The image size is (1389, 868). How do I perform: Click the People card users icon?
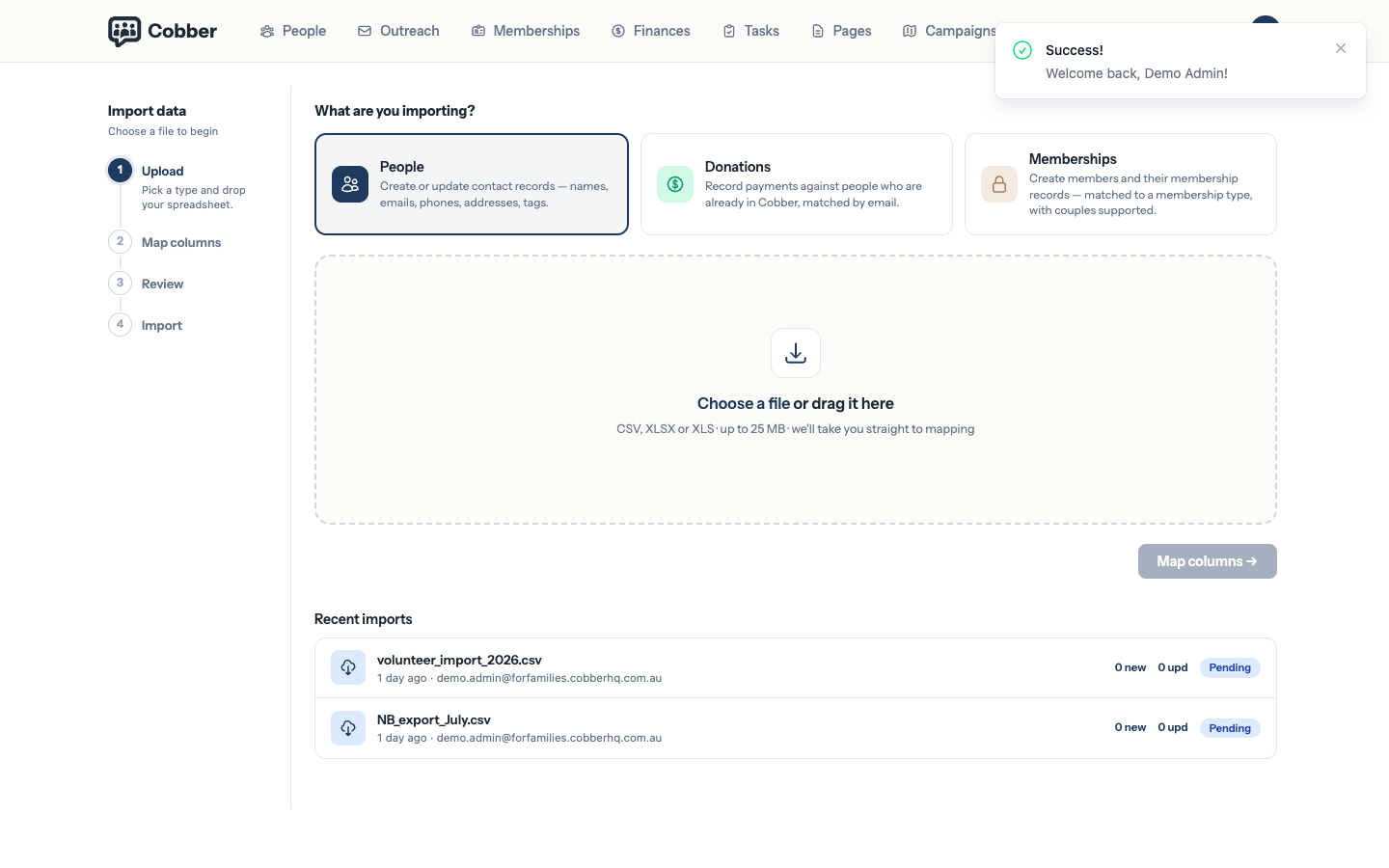(350, 184)
